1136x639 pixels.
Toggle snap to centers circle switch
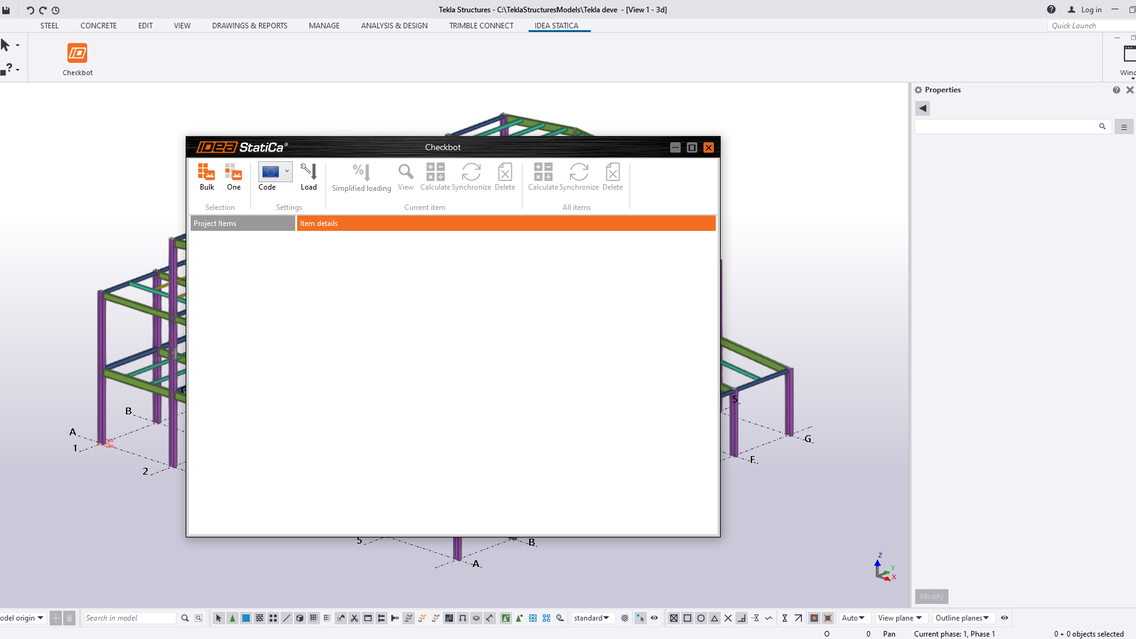(x=701, y=618)
